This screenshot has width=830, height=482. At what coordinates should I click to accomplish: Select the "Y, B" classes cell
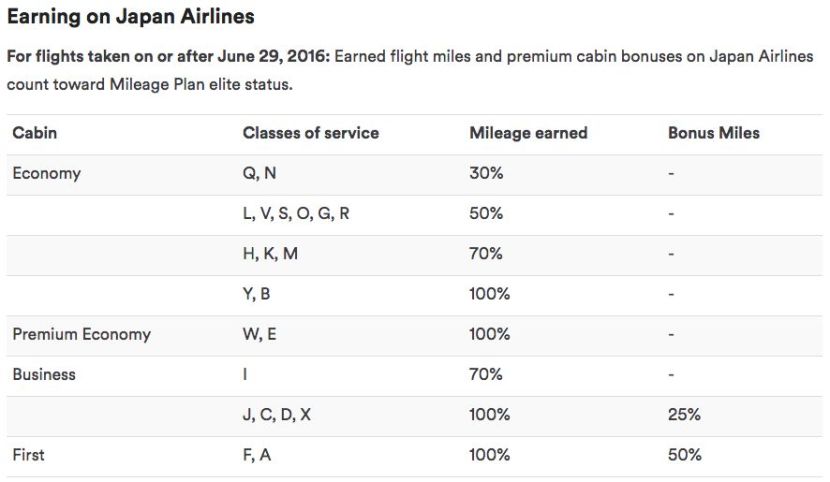click(x=257, y=294)
